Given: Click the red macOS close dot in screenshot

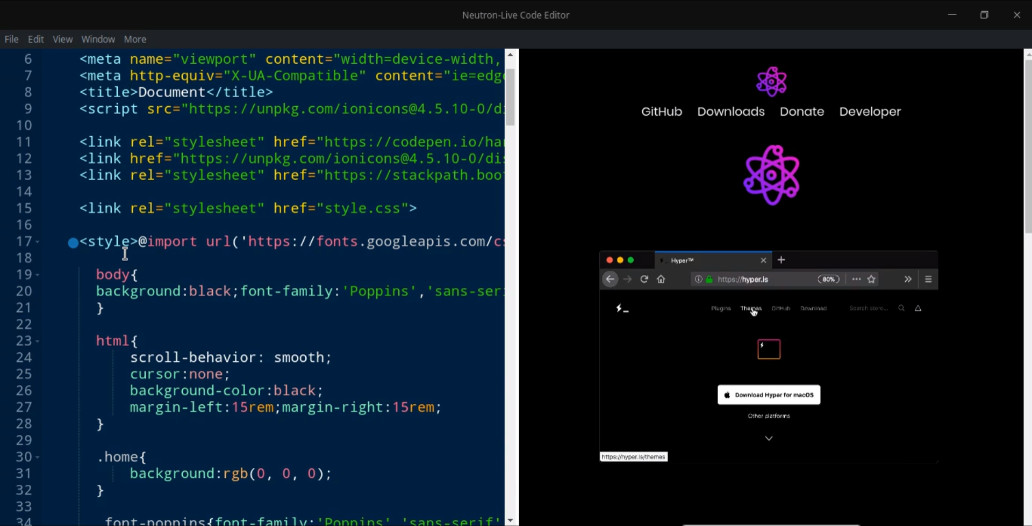Looking at the screenshot, I should 609,260.
